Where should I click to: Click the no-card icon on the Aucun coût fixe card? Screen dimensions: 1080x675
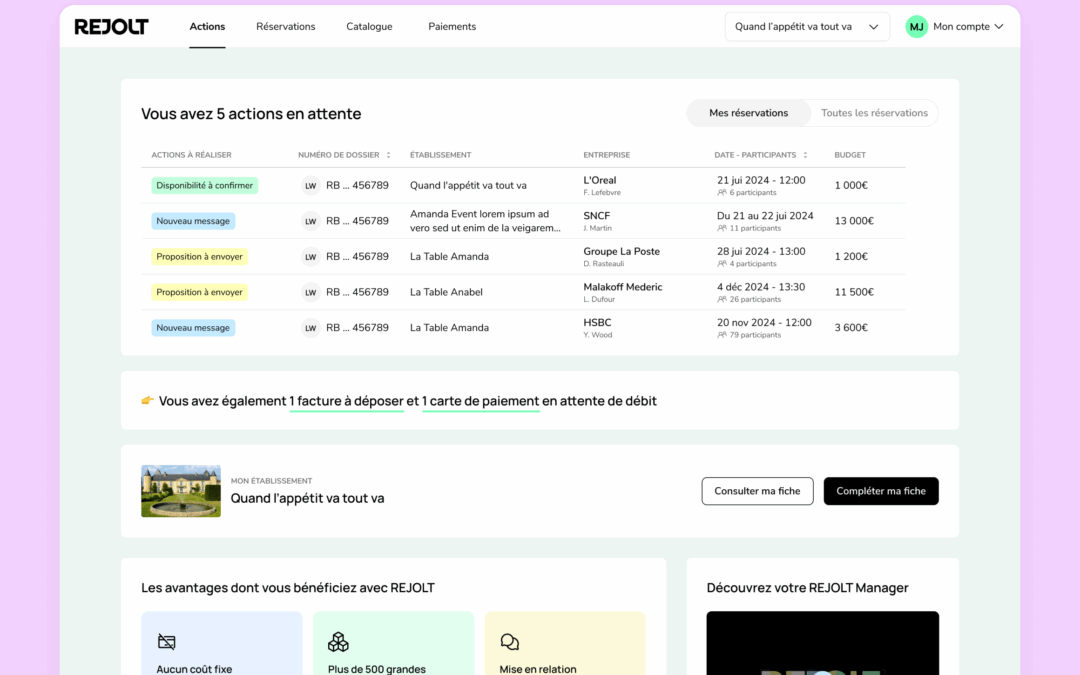[x=167, y=642]
